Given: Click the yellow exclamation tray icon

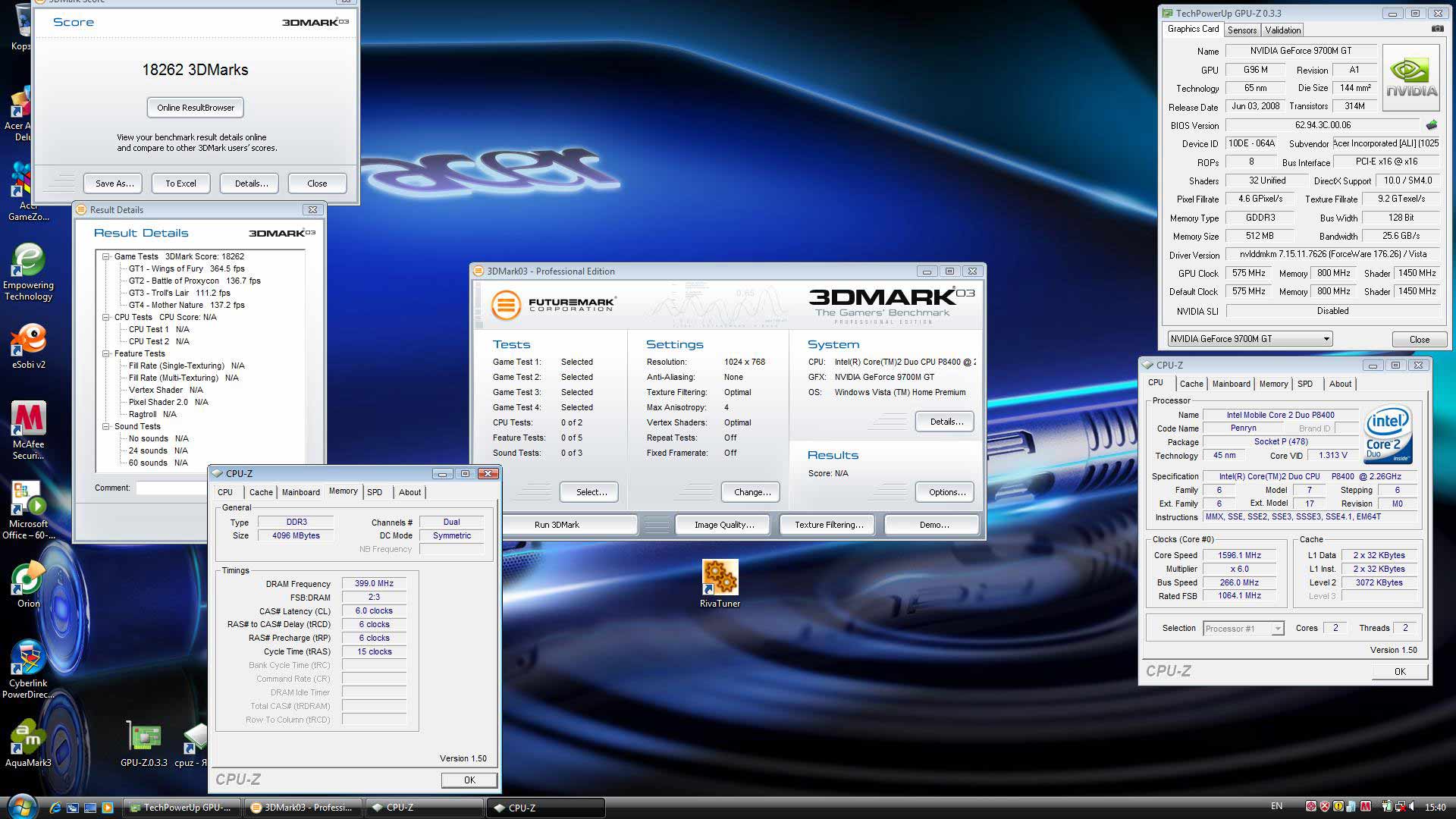Looking at the screenshot, I should tap(1338, 807).
